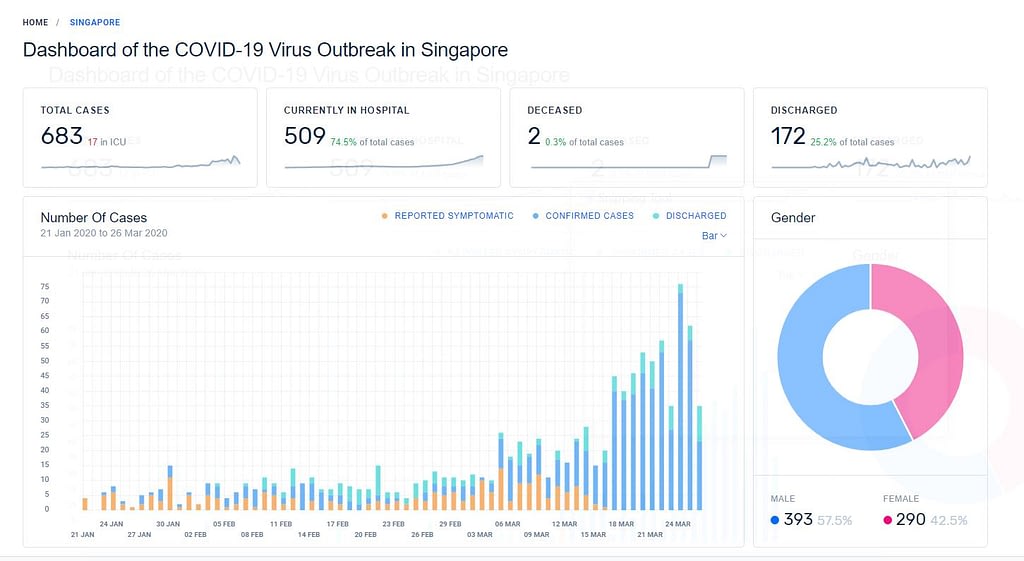Select the Currently In Hospital 509 value
This screenshot has width=1024, height=561.
click(304, 136)
